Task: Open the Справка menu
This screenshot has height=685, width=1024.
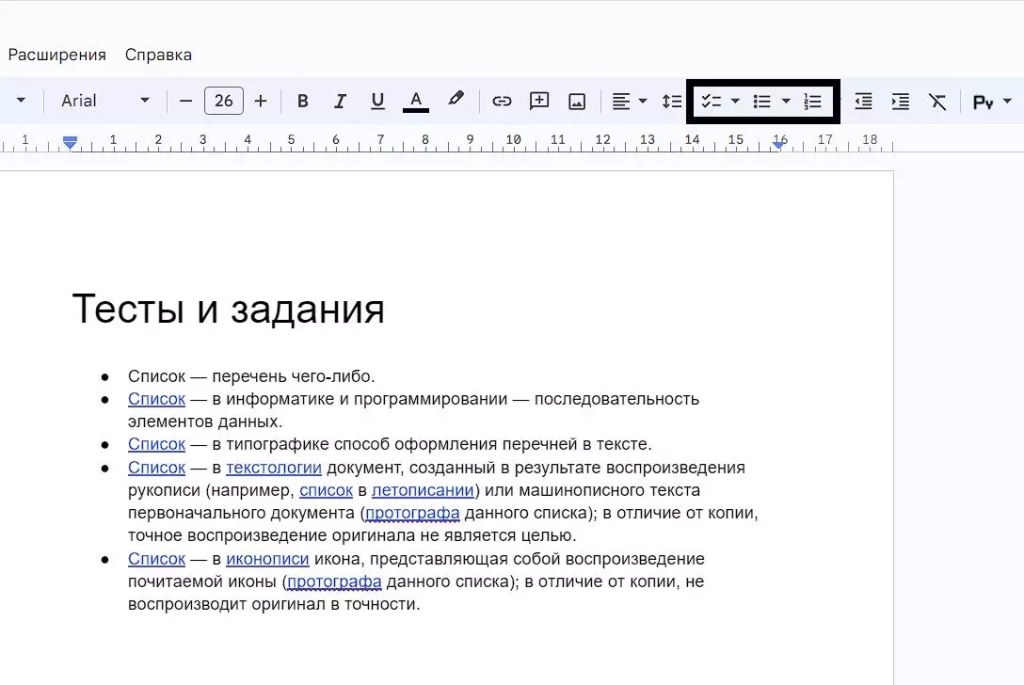Action: 158,55
